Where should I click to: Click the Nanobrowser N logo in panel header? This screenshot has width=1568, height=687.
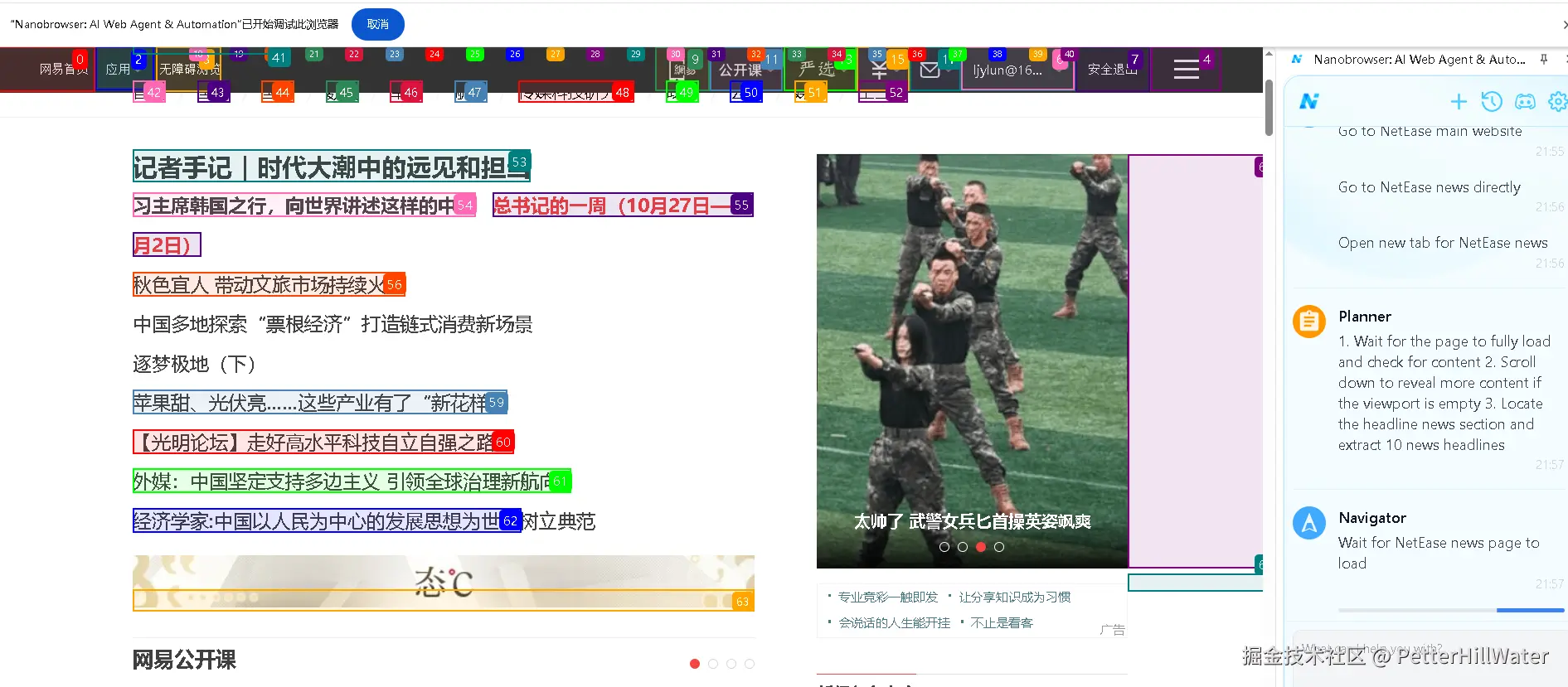click(1308, 101)
